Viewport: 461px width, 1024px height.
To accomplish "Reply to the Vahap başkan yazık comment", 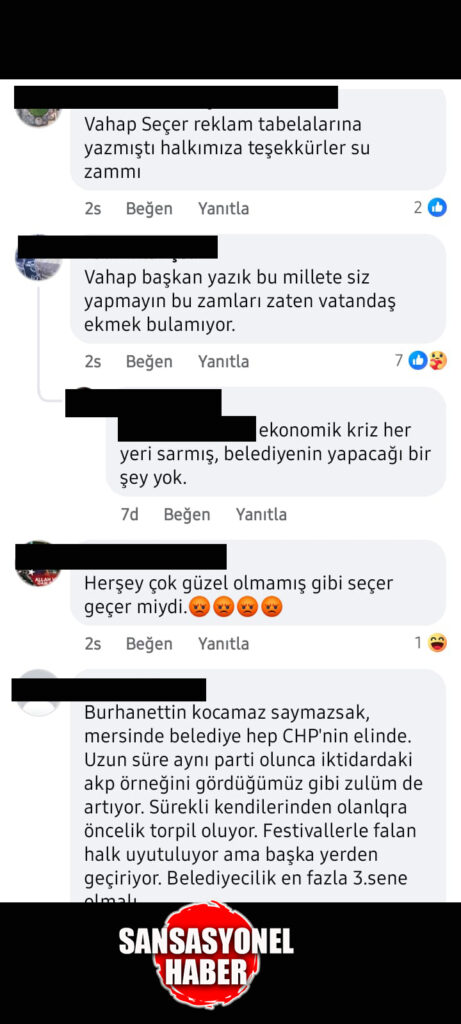I will pyautogui.click(x=223, y=361).
